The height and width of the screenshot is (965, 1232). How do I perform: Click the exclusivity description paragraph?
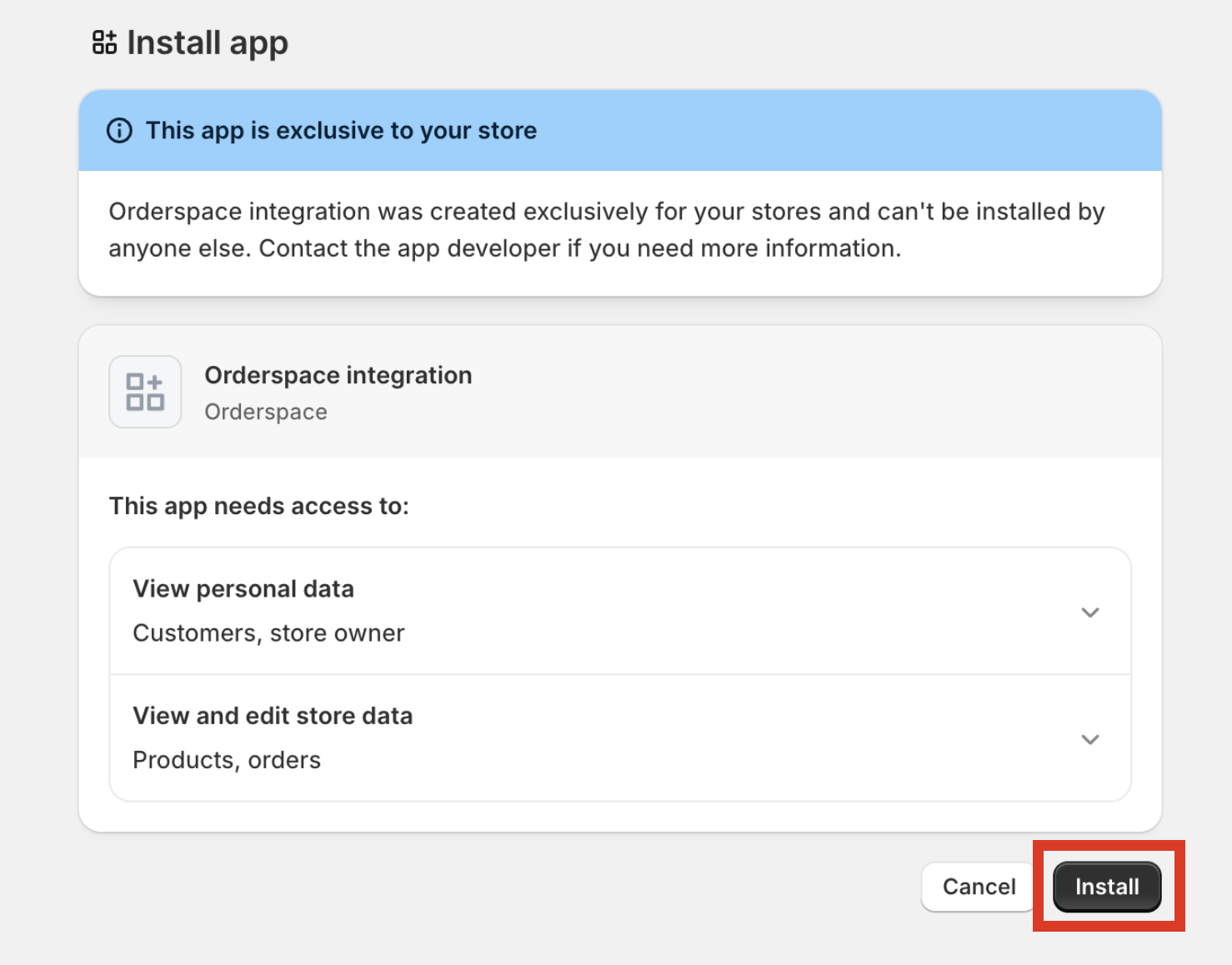[x=607, y=230]
